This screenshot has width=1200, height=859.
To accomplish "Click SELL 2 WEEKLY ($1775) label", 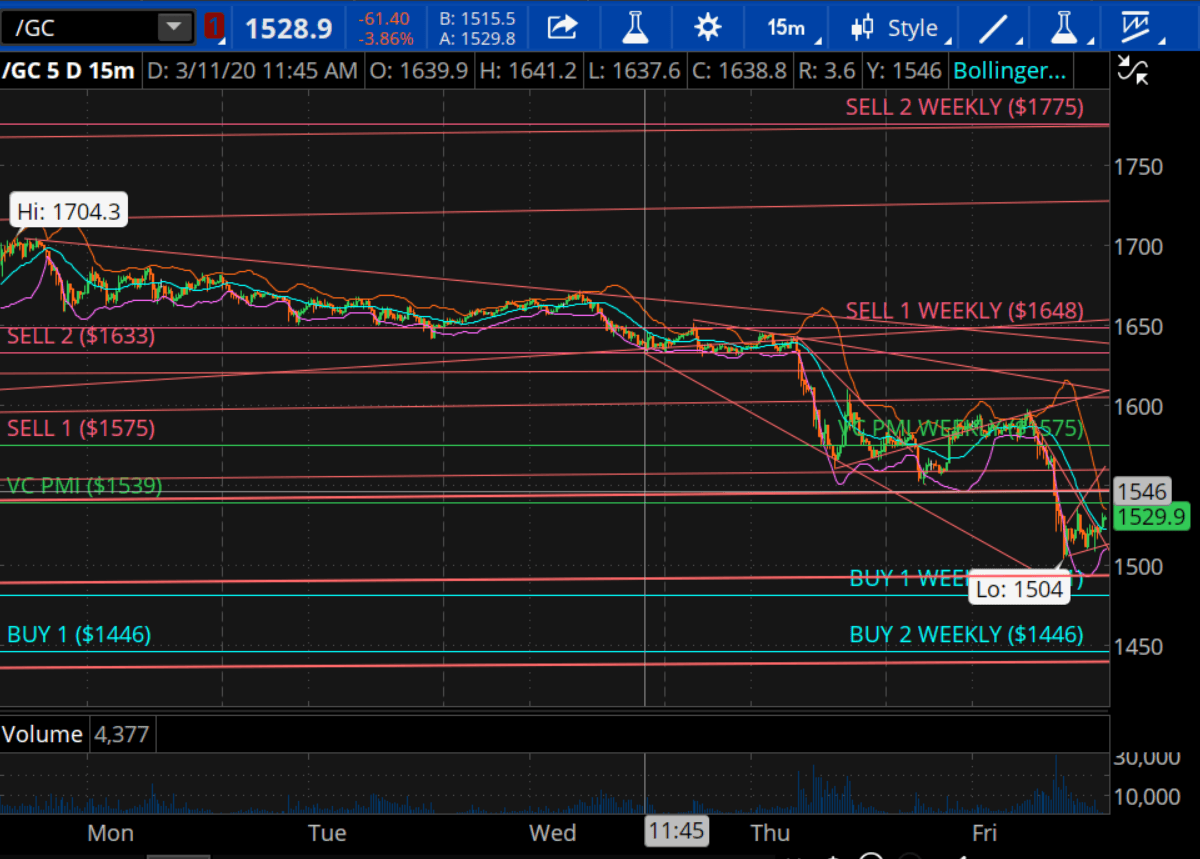I will pos(964,107).
